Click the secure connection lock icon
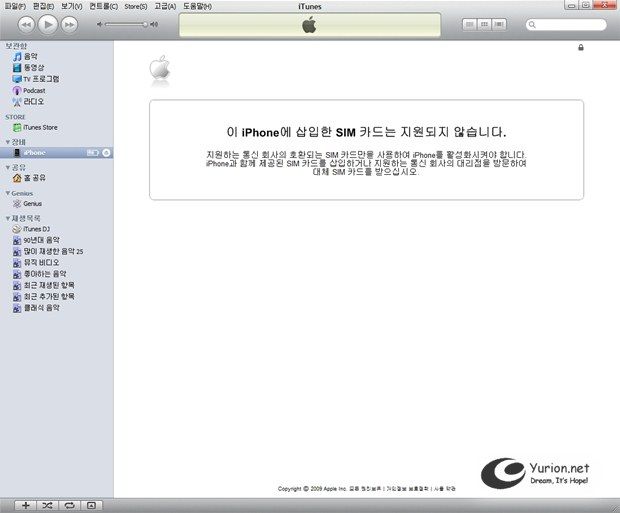 click(x=581, y=48)
